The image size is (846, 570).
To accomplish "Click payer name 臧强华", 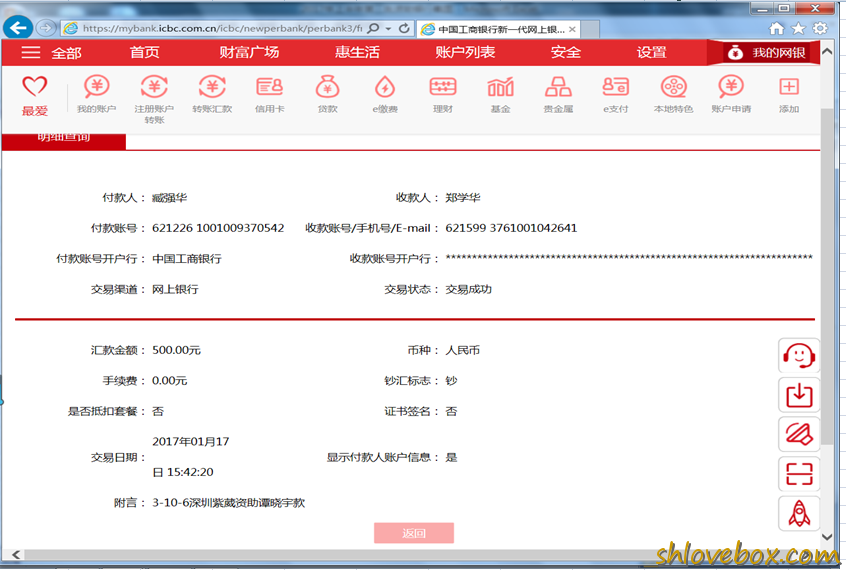I will click(169, 198).
